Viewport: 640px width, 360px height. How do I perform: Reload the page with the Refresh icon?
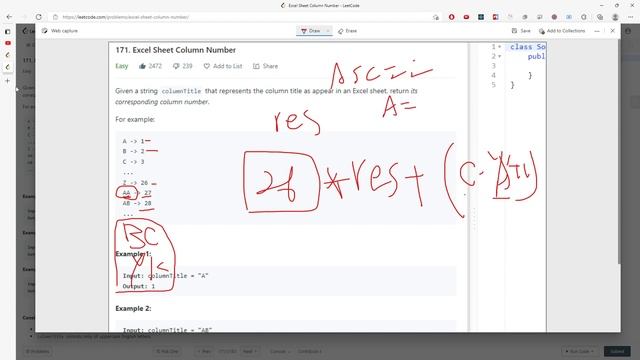pos(39,17)
